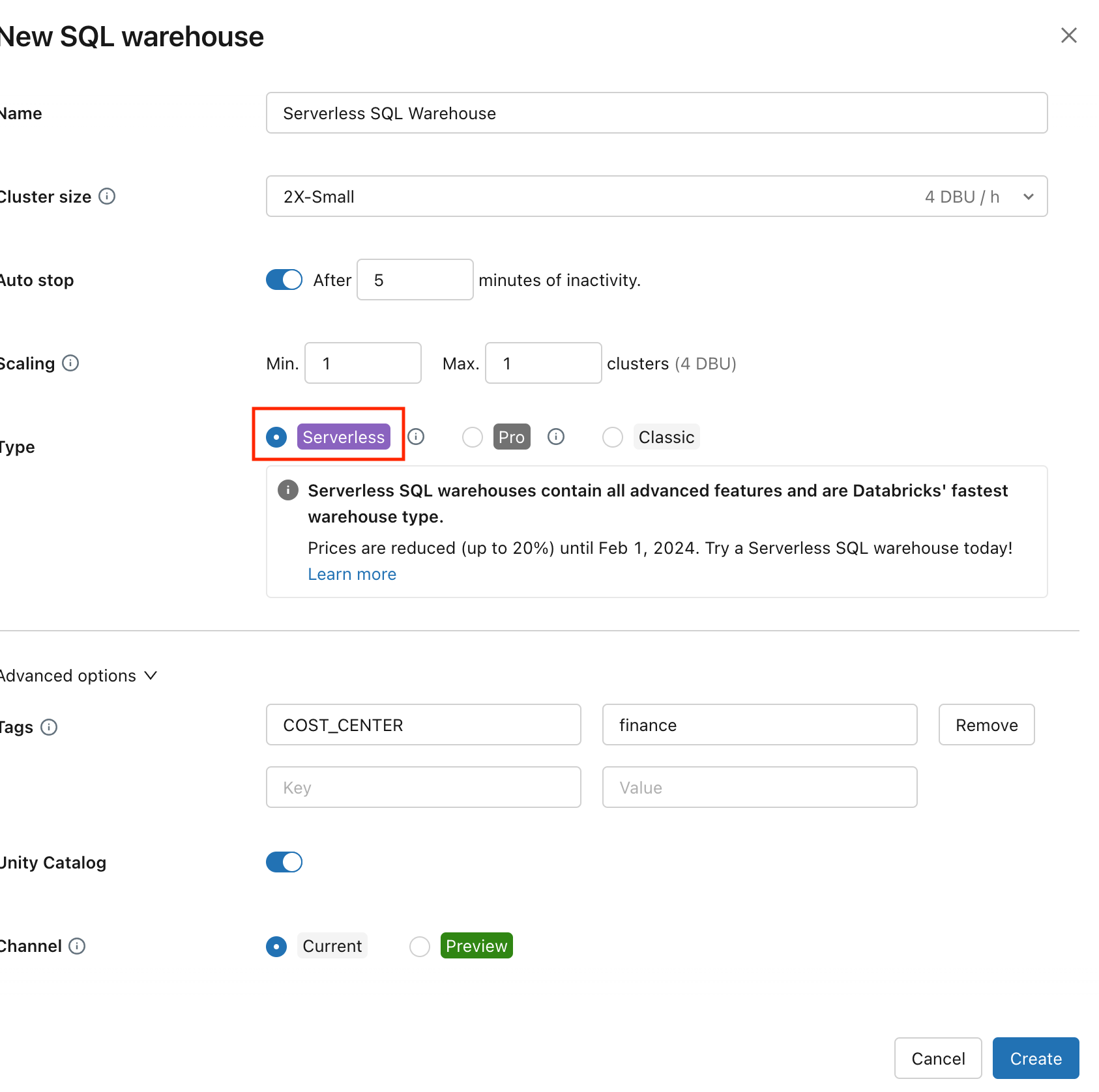The height and width of the screenshot is (1092, 1099).
Task: Select the Classic warehouse type
Action: click(612, 437)
